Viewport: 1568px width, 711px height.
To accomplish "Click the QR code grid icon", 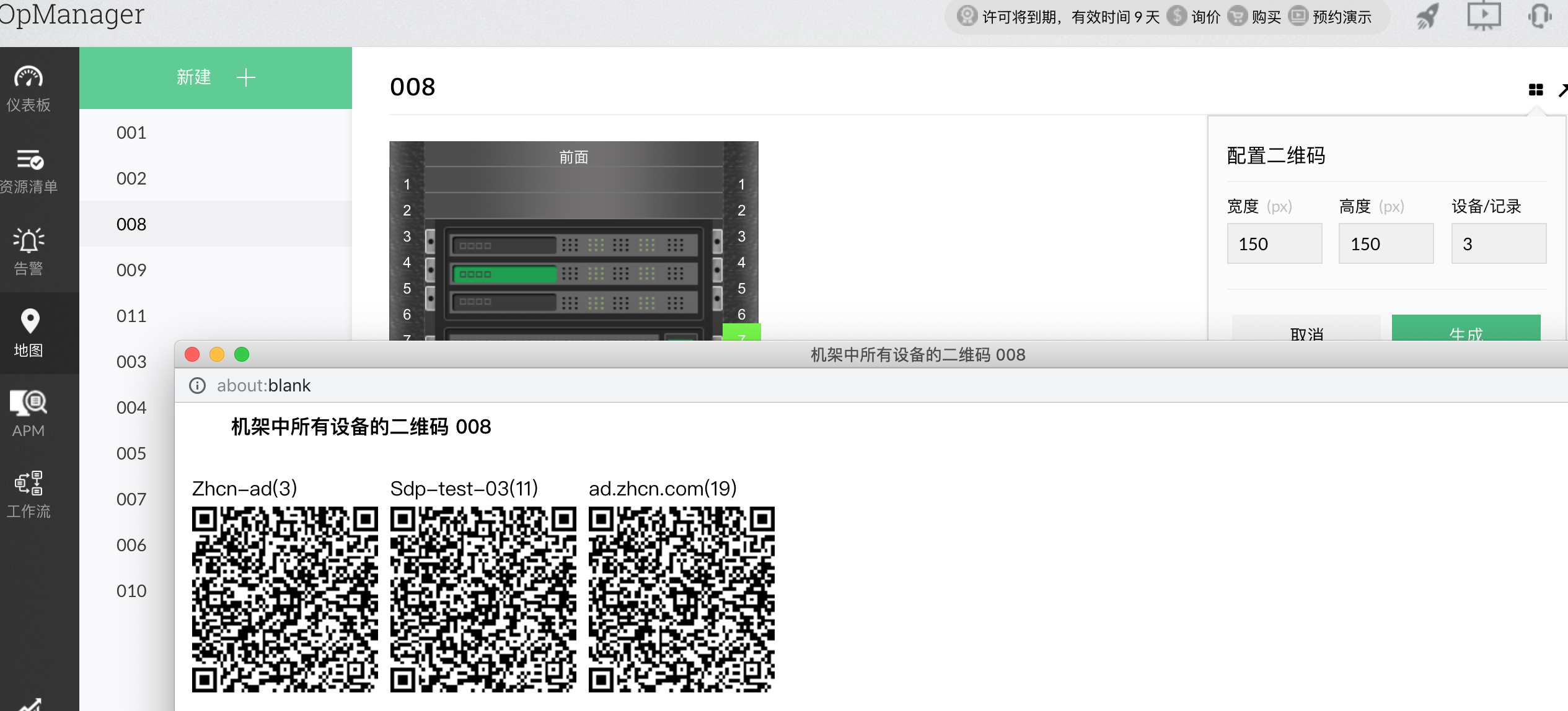I will [x=1535, y=90].
